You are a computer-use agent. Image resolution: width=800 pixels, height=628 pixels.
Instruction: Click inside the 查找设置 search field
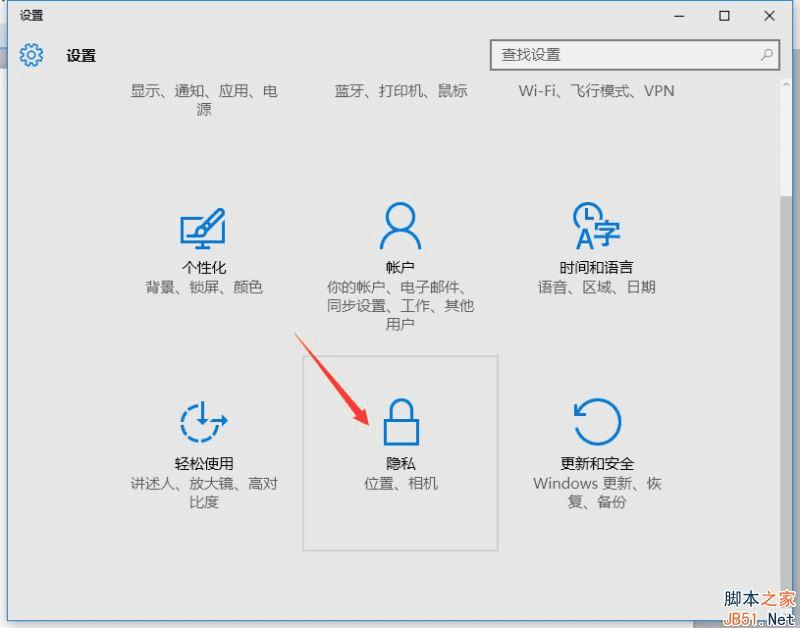(x=635, y=55)
